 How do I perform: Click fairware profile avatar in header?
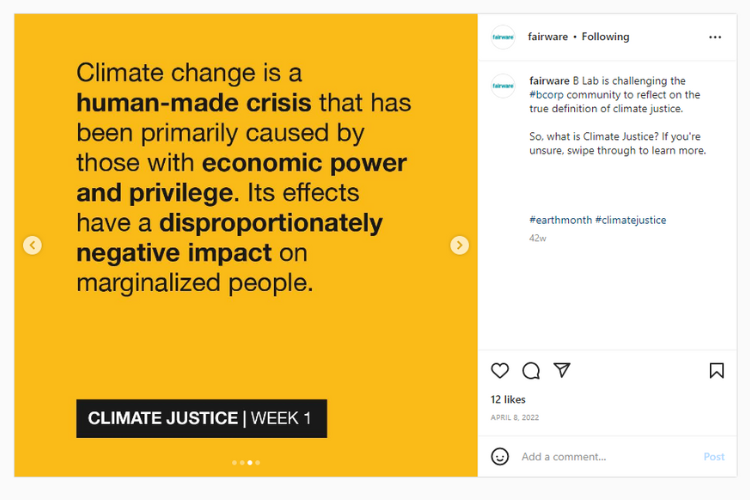[503, 37]
